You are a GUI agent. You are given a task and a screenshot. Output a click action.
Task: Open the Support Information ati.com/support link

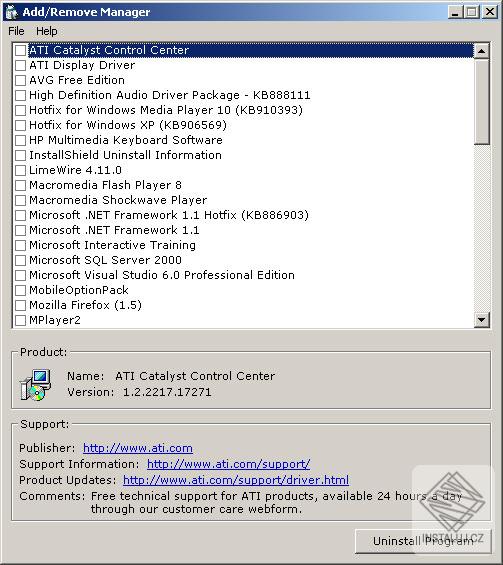228,464
